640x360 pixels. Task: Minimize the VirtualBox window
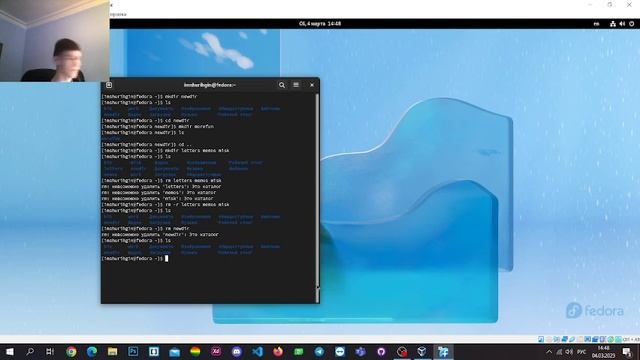pos(590,4)
